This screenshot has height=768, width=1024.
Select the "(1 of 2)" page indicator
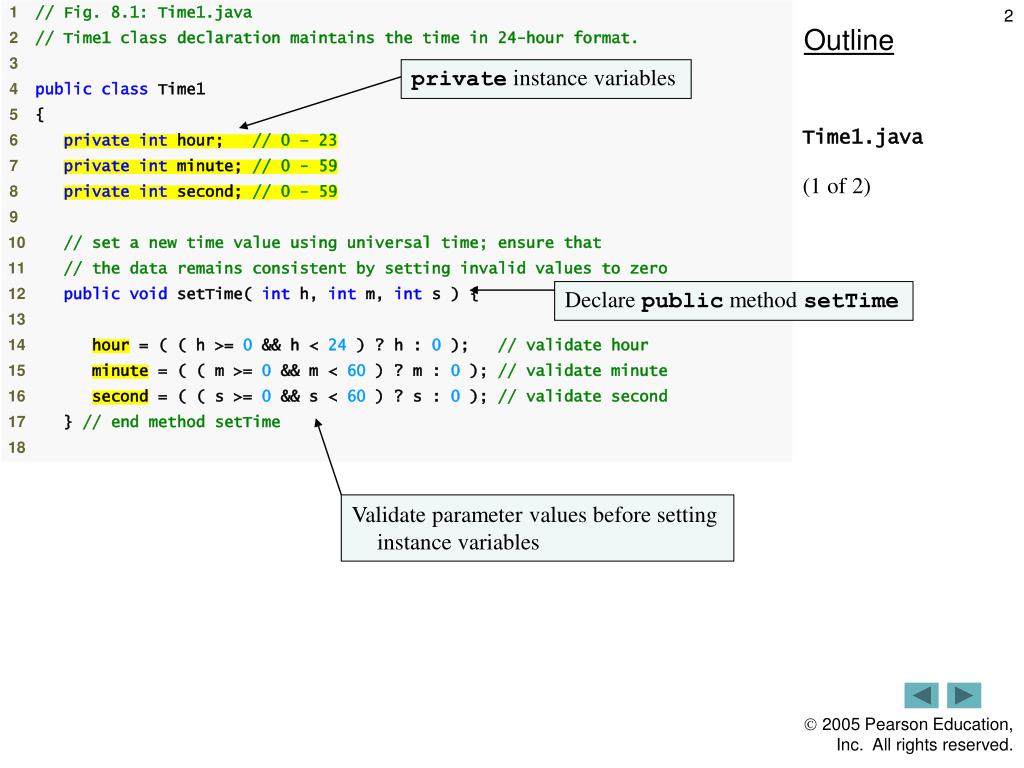[837, 186]
